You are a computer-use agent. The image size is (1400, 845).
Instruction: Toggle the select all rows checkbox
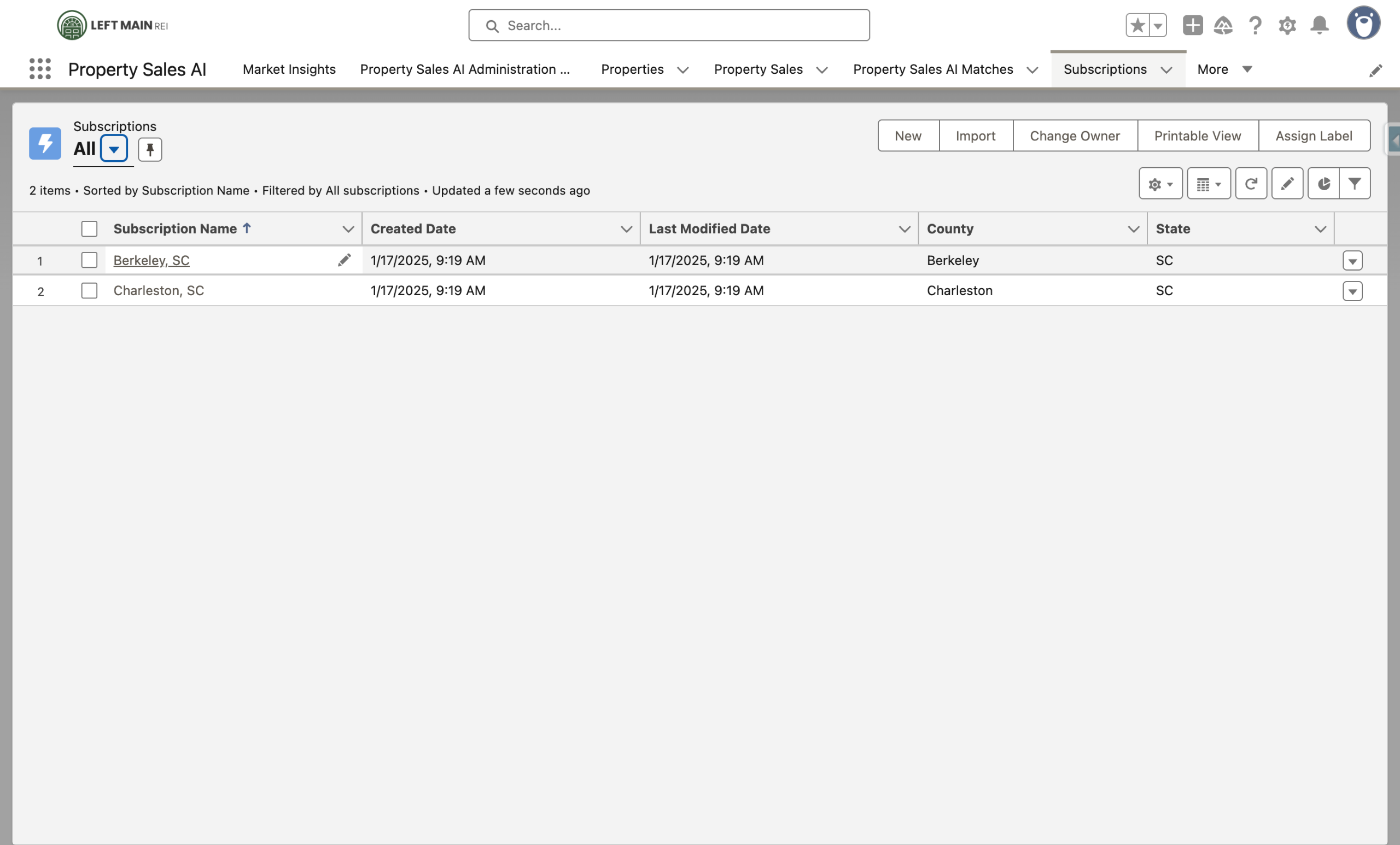click(89, 229)
